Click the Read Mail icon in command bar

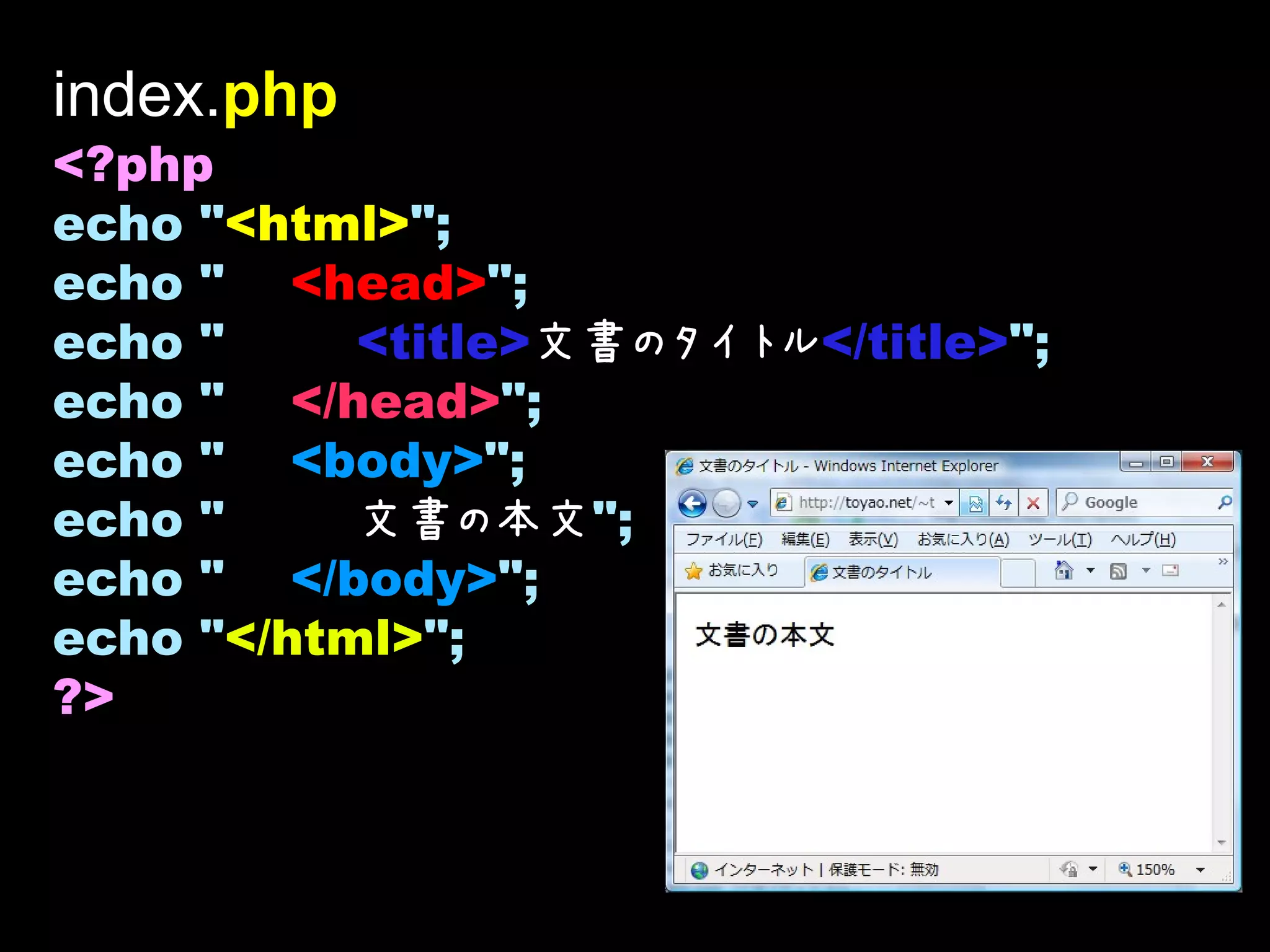tap(1170, 570)
